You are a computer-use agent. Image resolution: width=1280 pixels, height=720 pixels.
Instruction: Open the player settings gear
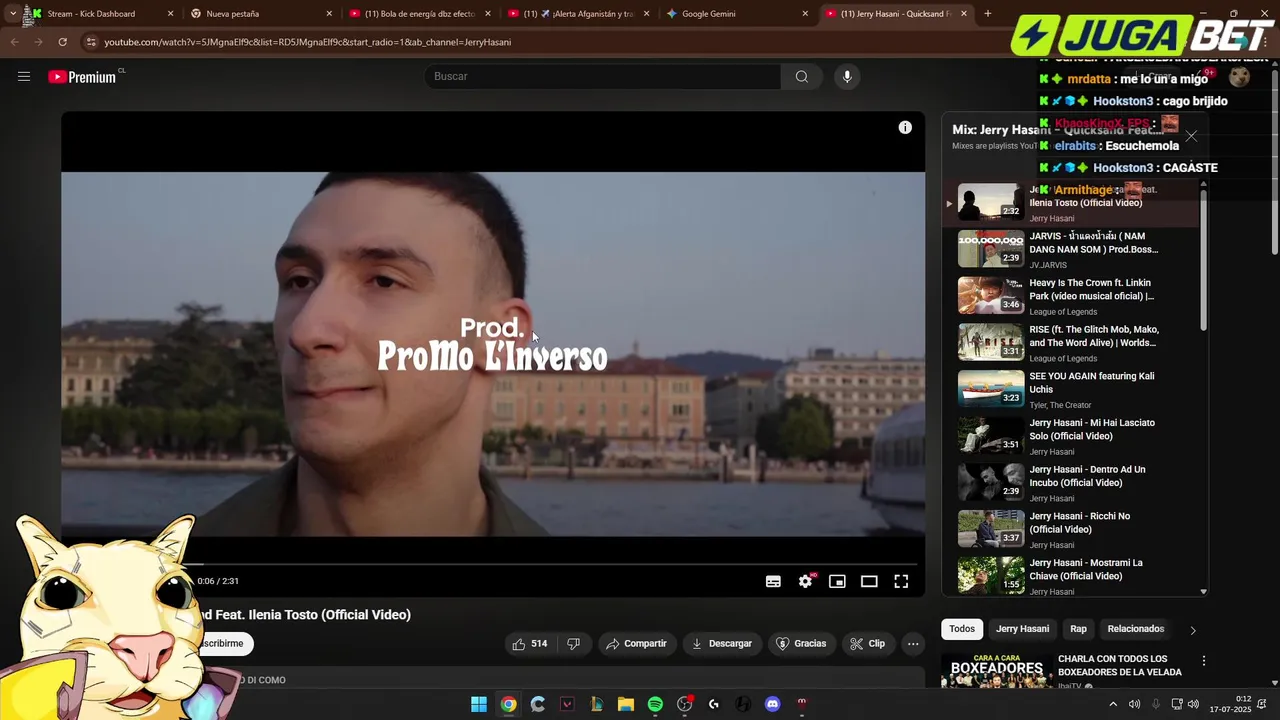pos(805,581)
